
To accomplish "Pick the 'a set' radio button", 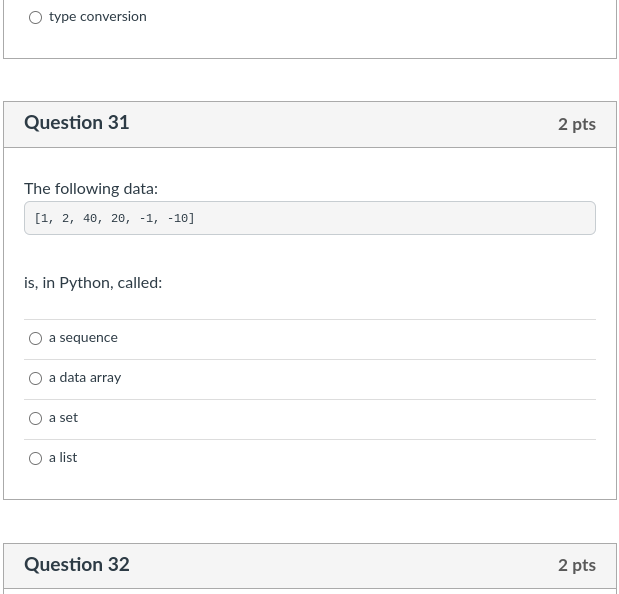I will click(x=36, y=418).
